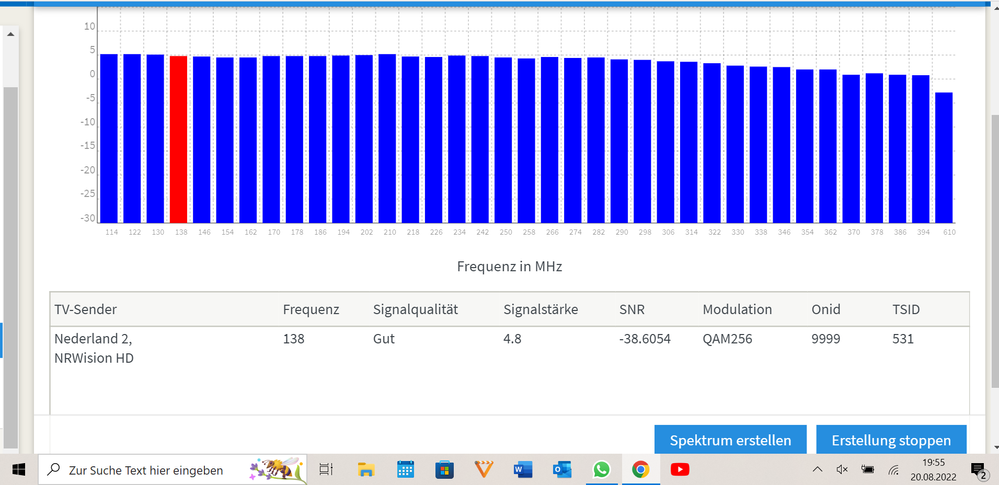Click the Frequenz in MHz axis label
This screenshot has width=999, height=485.
point(510,266)
